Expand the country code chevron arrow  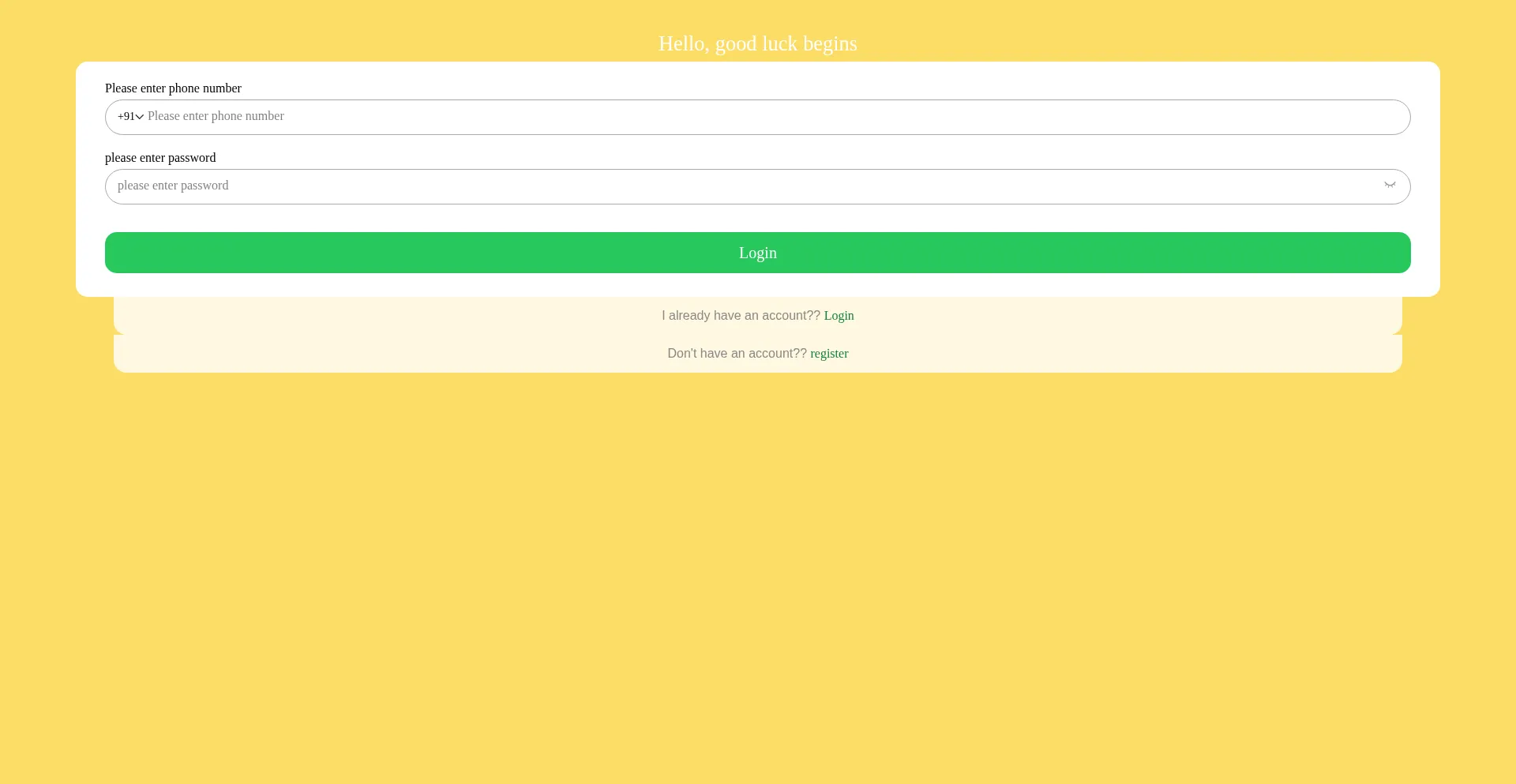pyautogui.click(x=140, y=117)
